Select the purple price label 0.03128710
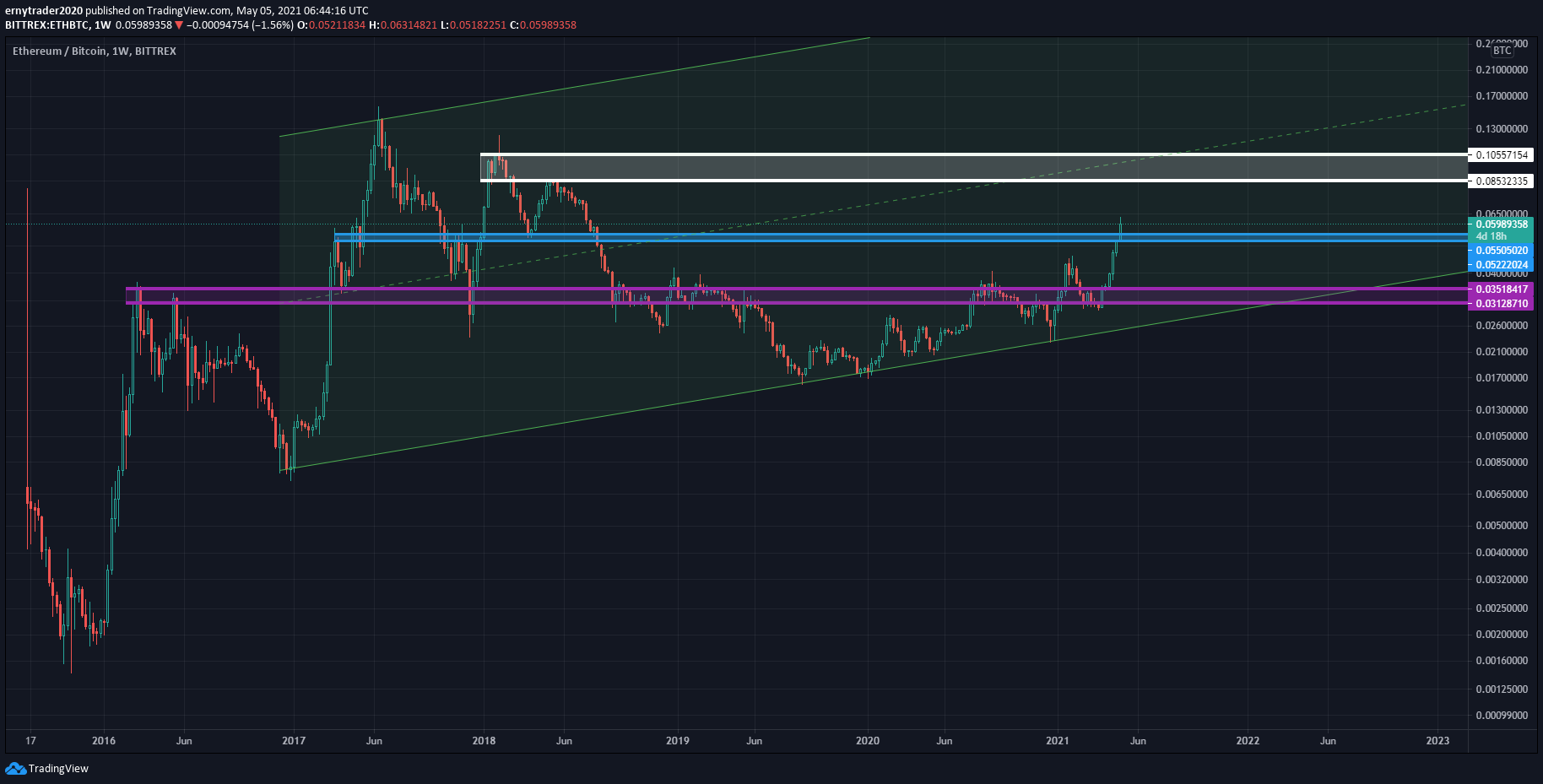This screenshot has width=1543, height=784. tap(1500, 304)
